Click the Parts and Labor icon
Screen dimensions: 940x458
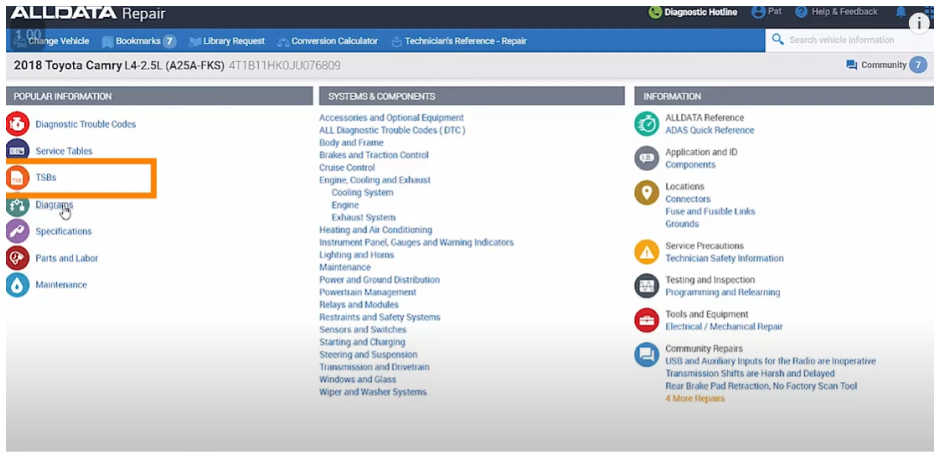17,258
